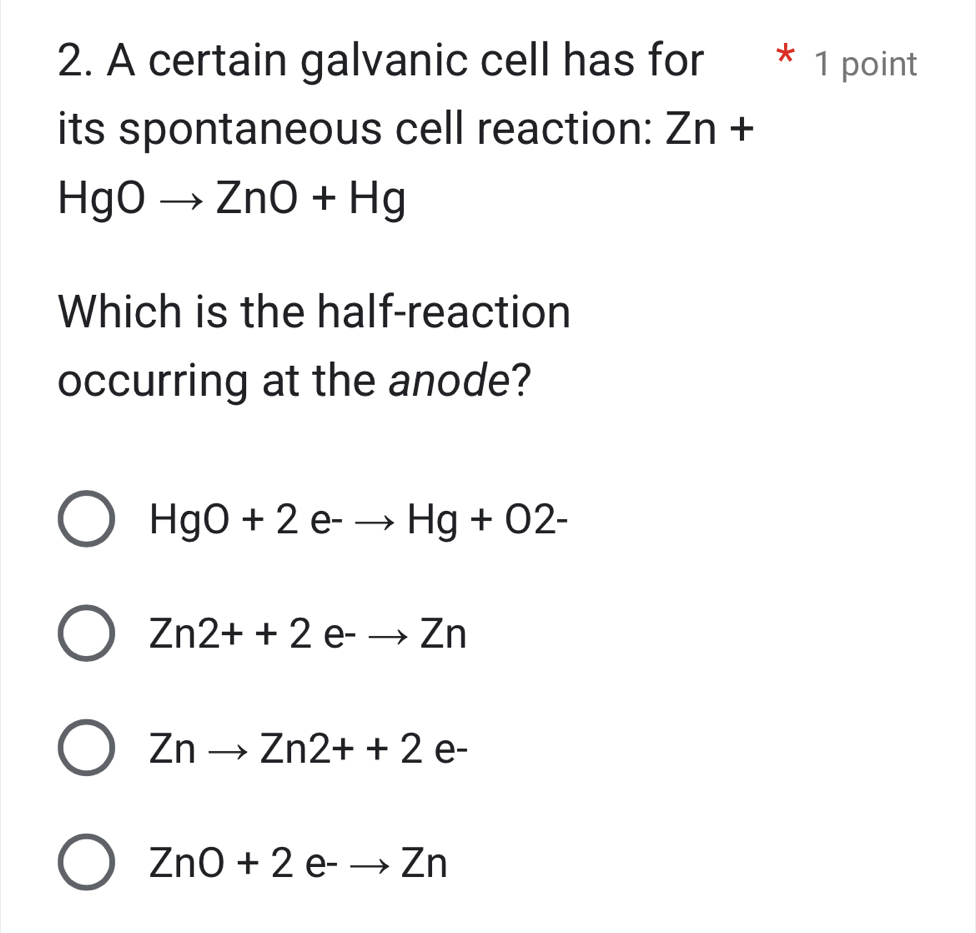This screenshot has width=976, height=933.
Task: Click the answer text 'Zn → Zn2+ + 2 e-'
Action: pos(308,747)
